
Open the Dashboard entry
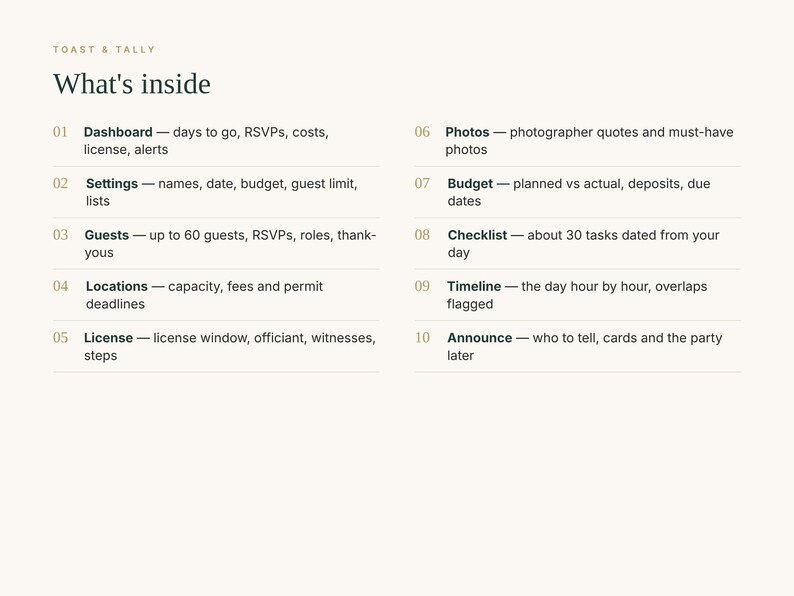click(118, 132)
